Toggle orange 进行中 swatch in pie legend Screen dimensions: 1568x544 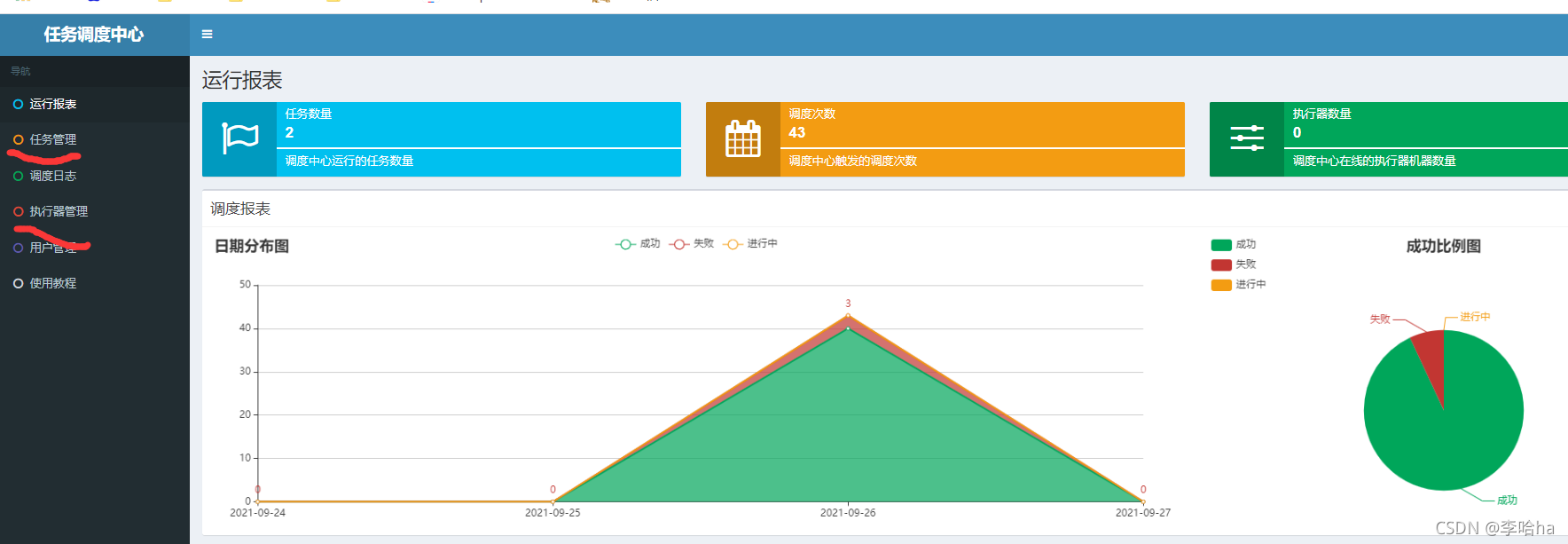click(x=1221, y=285)
